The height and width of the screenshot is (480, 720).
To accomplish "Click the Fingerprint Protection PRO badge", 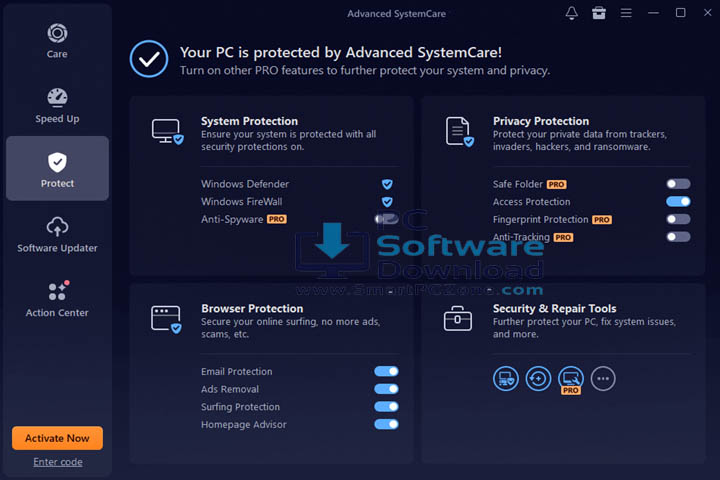I will 602,220.
